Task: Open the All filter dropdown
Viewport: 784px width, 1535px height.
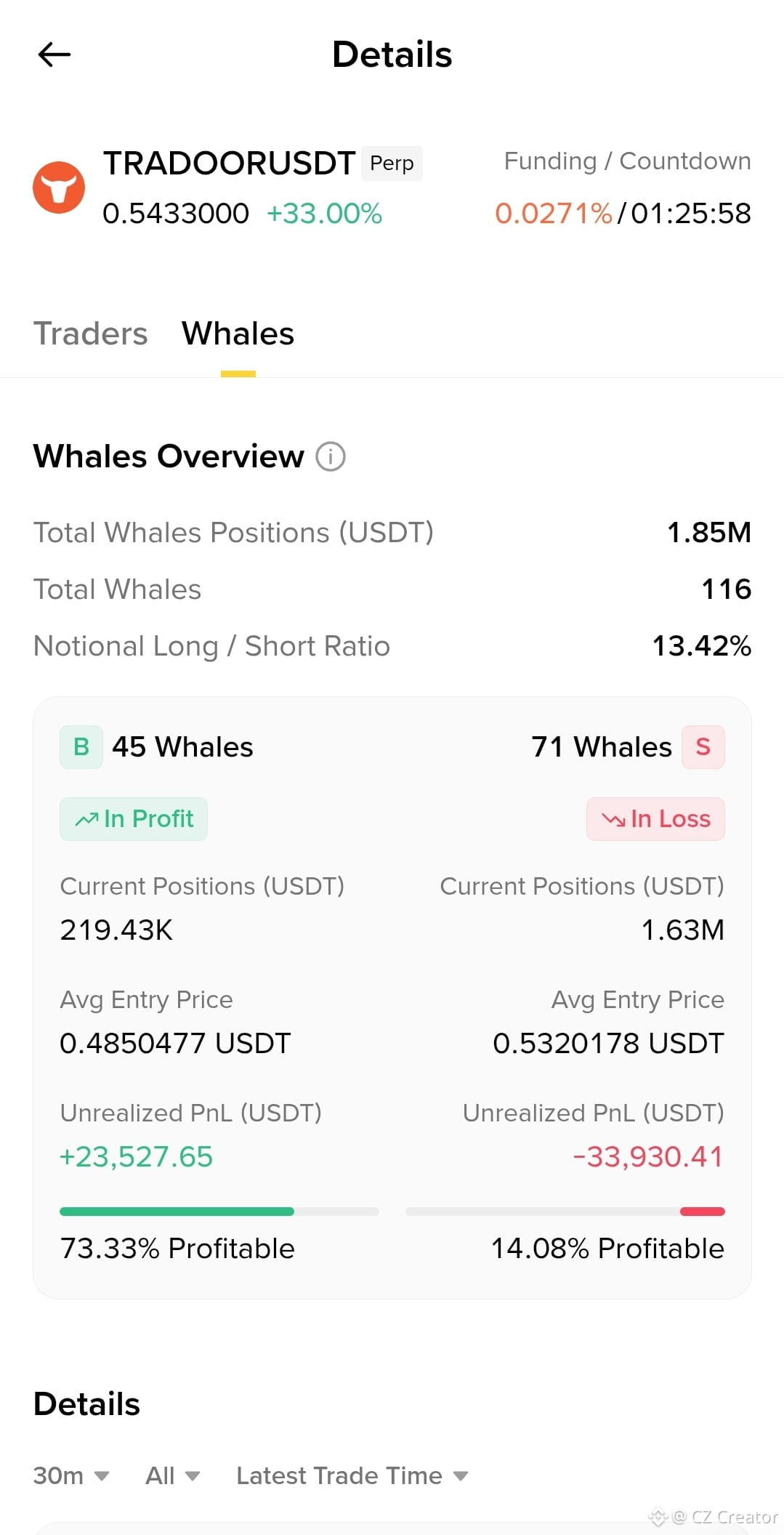Action: point(173,1475)
